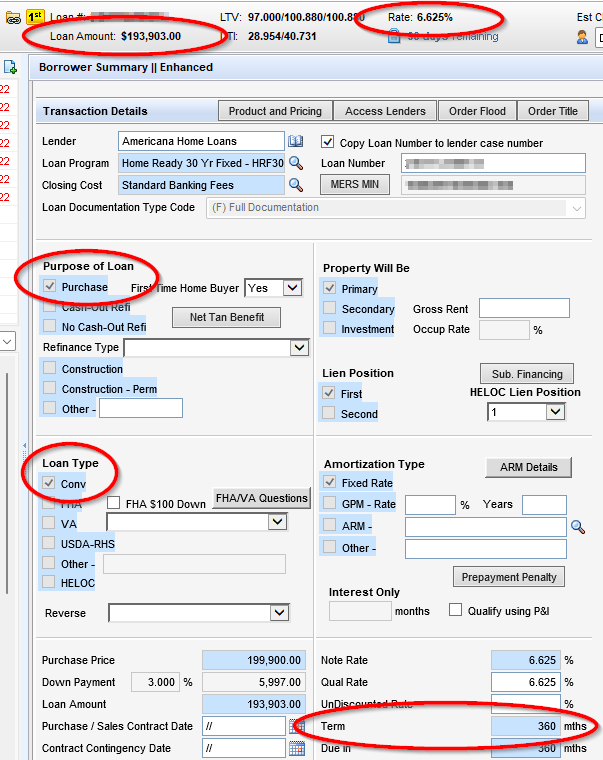Enable Qualify using P&I checkbox
The image size is (603, 760).
(x=456, y=610)
